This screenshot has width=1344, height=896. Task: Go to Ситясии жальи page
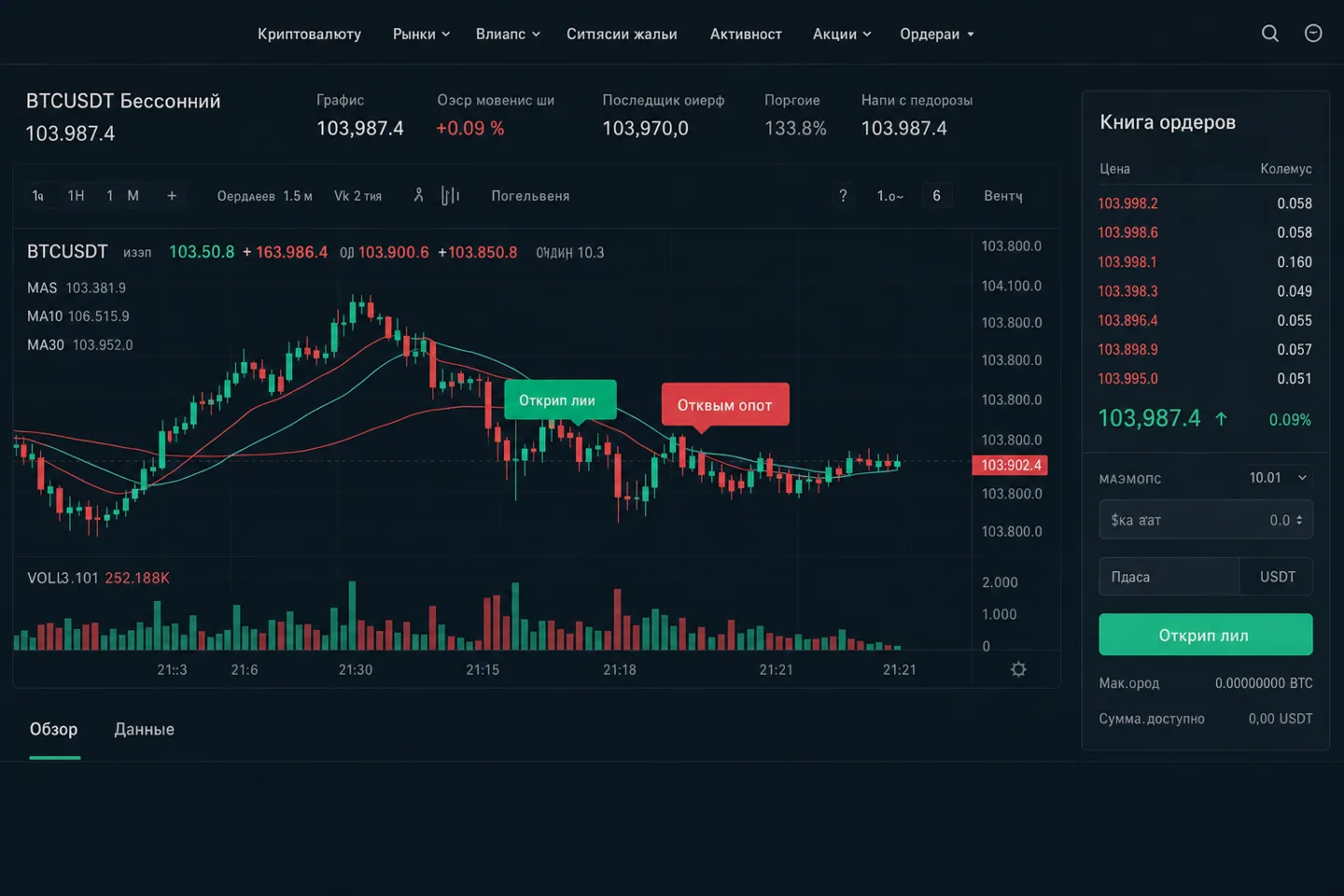click(622, 34)
